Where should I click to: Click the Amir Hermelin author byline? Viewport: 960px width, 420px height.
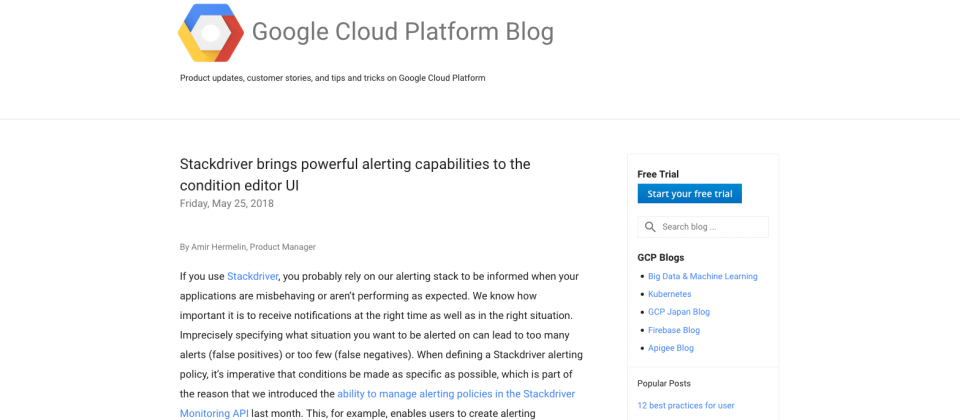[x=247, y=247]
